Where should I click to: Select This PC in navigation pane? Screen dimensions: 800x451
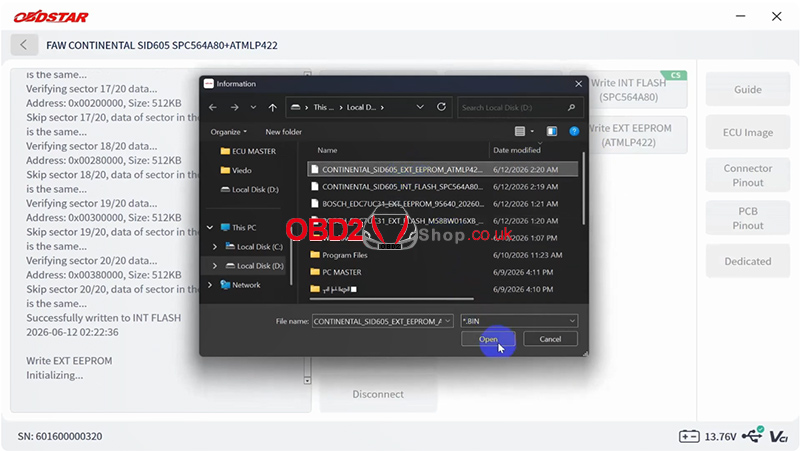click(x=238, y=227)
